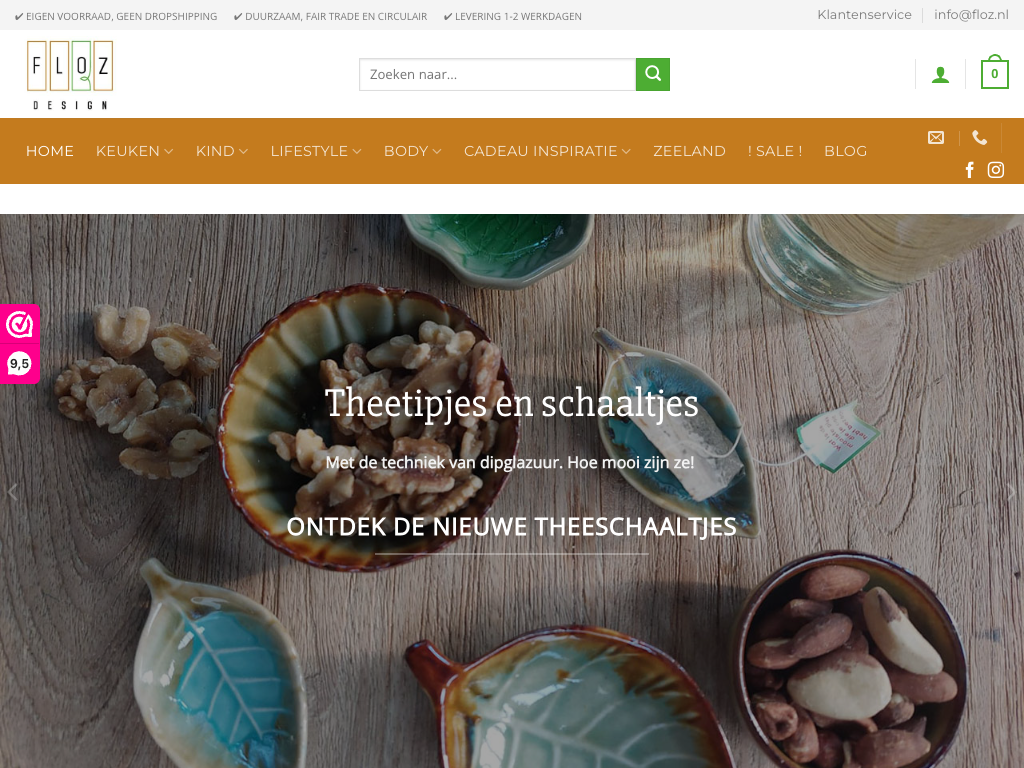Click the Floz Design logo

(x=70, y=74)
